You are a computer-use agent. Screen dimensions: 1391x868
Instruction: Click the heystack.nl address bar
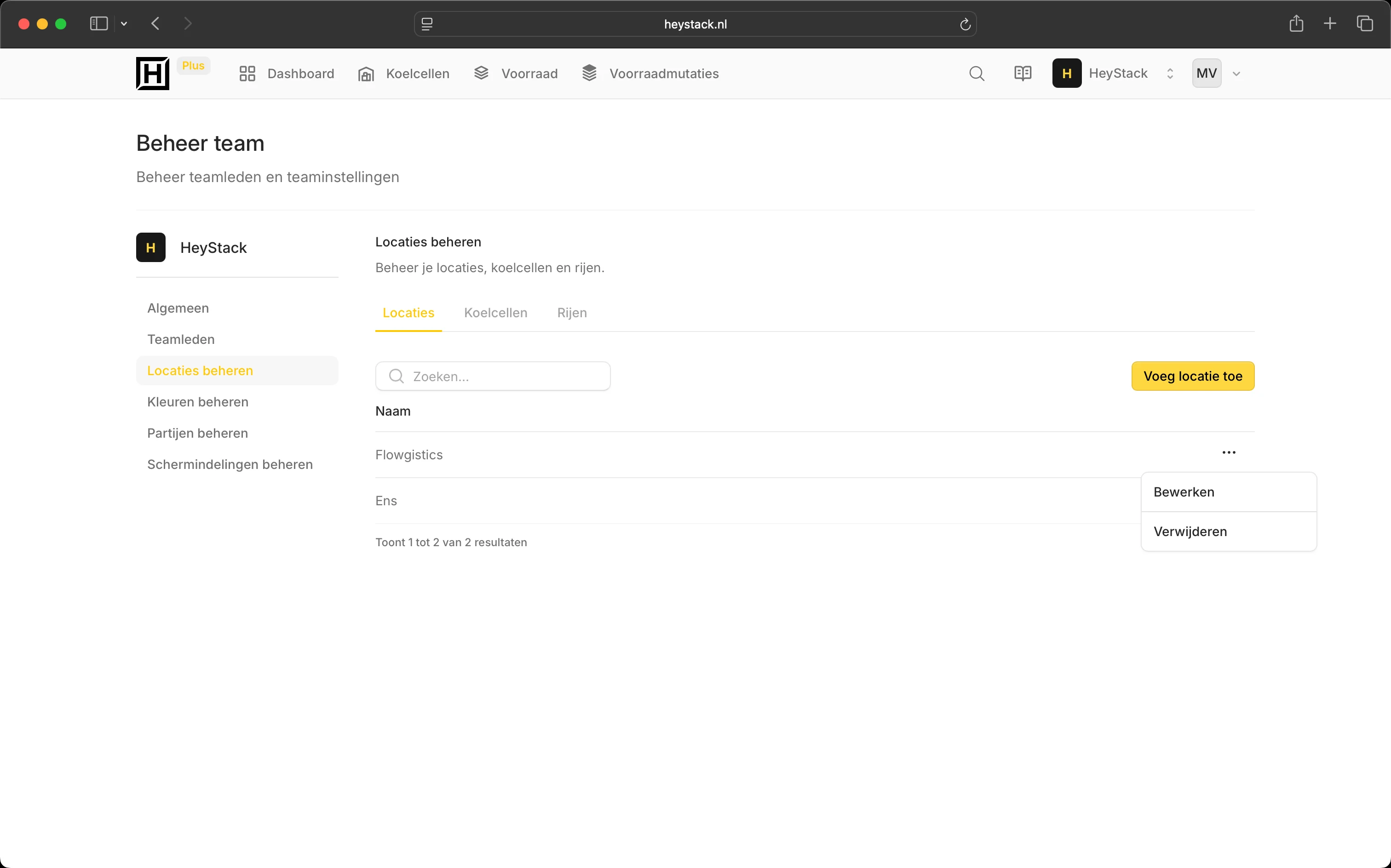(x=695, y=24)
